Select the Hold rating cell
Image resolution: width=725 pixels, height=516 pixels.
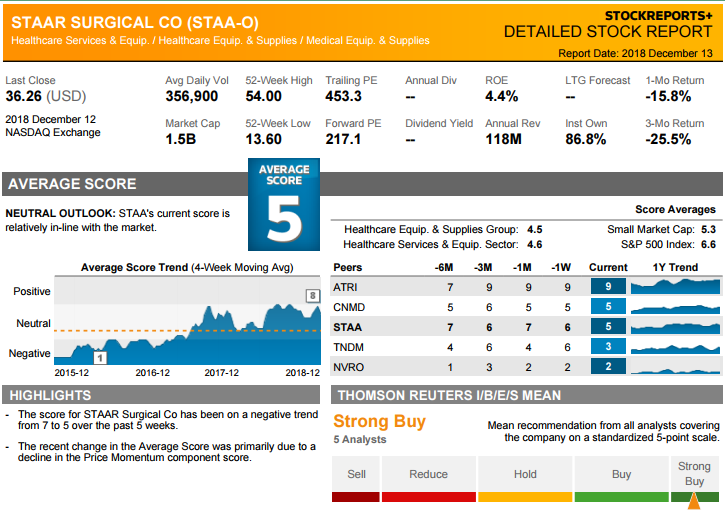click(x=525, y=474)
